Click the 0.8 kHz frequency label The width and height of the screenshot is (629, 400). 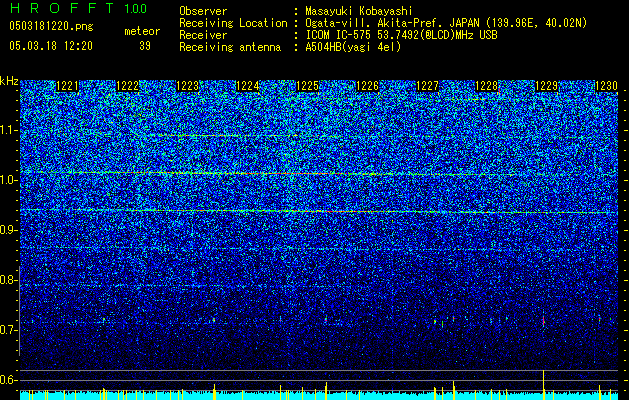(8, 280)
